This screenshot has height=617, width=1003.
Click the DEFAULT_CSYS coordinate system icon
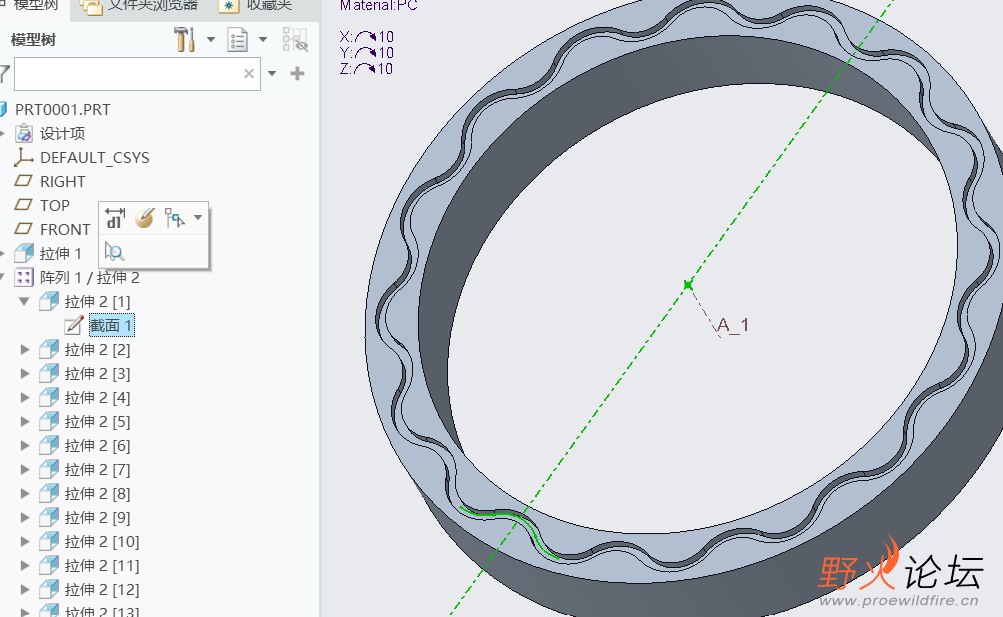[24, 157]
